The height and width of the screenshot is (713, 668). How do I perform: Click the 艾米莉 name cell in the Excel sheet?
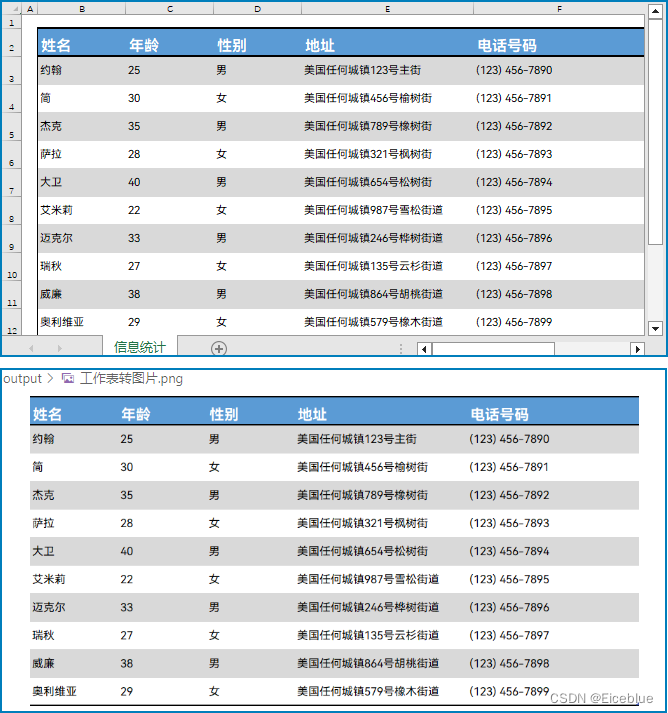pos(82,211)
